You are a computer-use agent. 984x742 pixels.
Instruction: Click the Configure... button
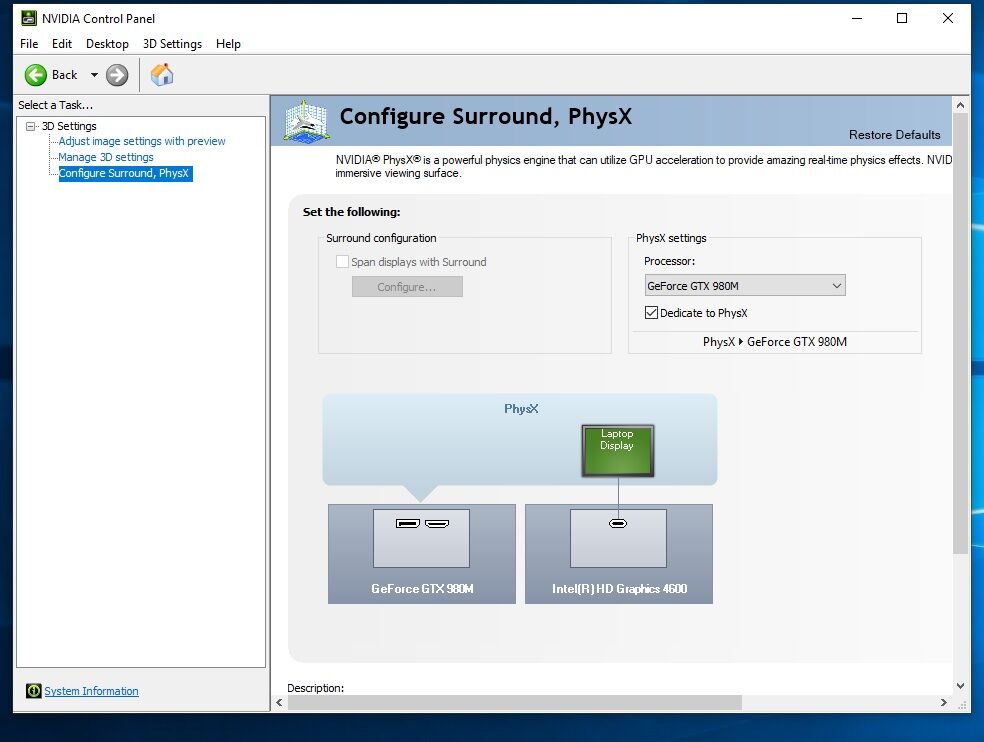(x=407, y=287)
